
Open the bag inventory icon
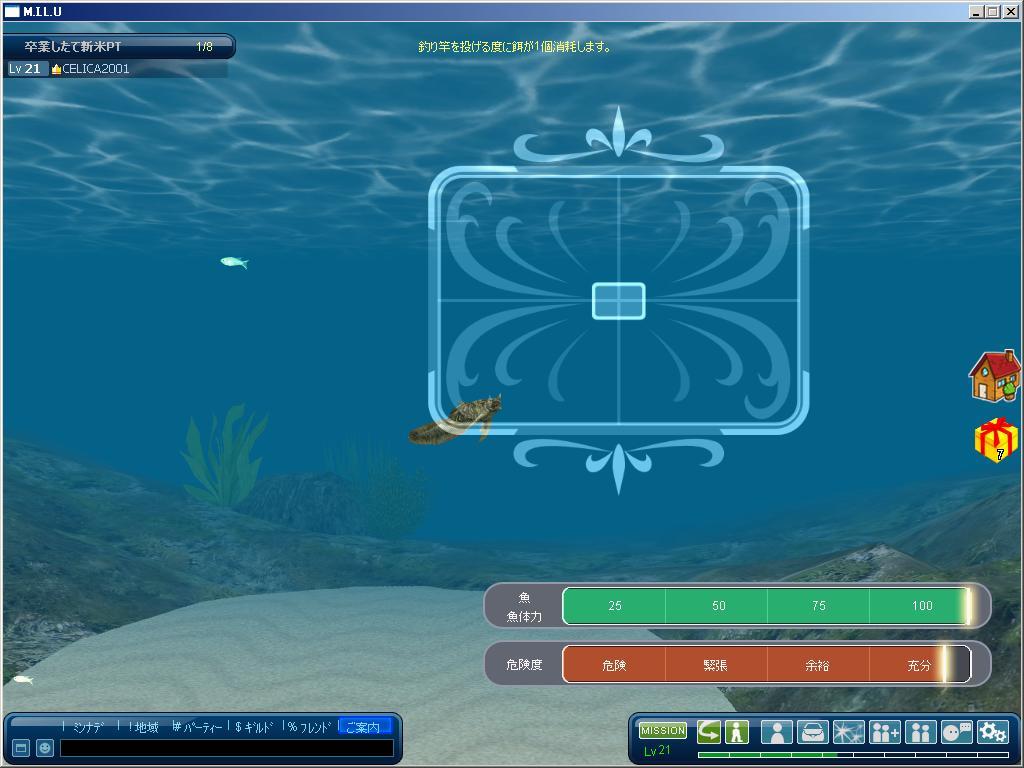pyautogui.click(x=812, y=732)
